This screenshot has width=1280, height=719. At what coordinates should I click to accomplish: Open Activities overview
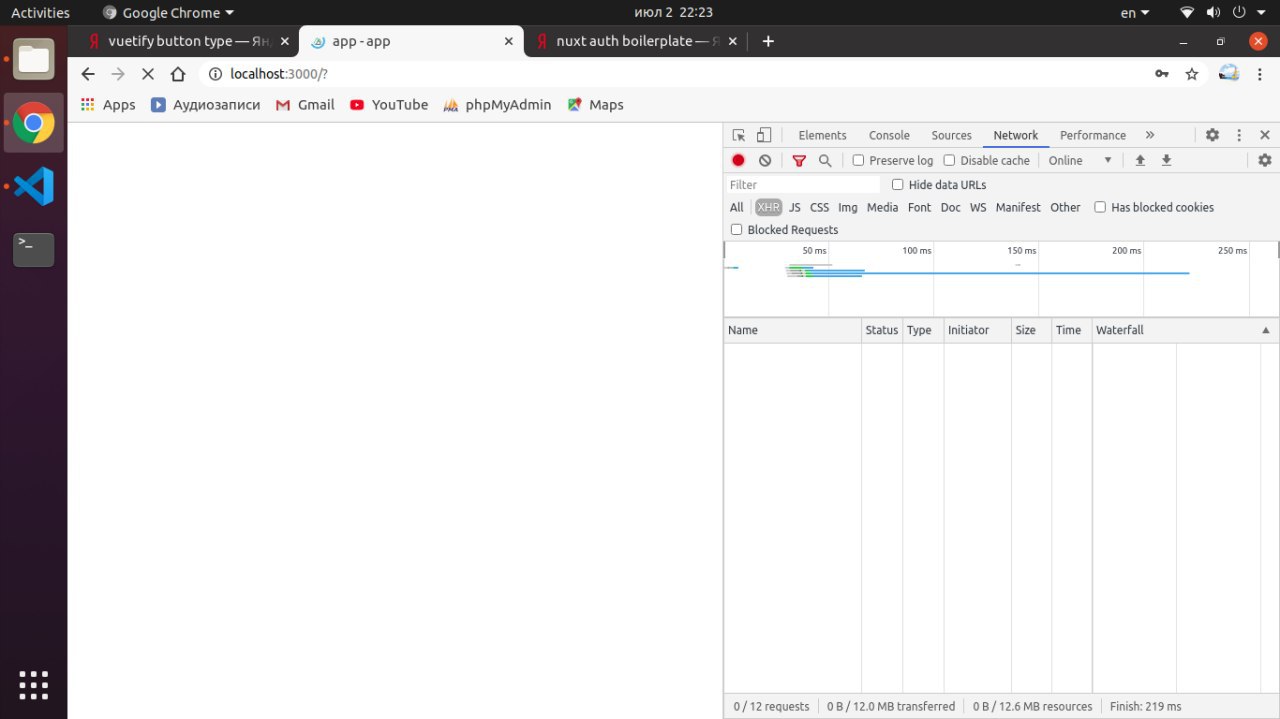(40, 13)
